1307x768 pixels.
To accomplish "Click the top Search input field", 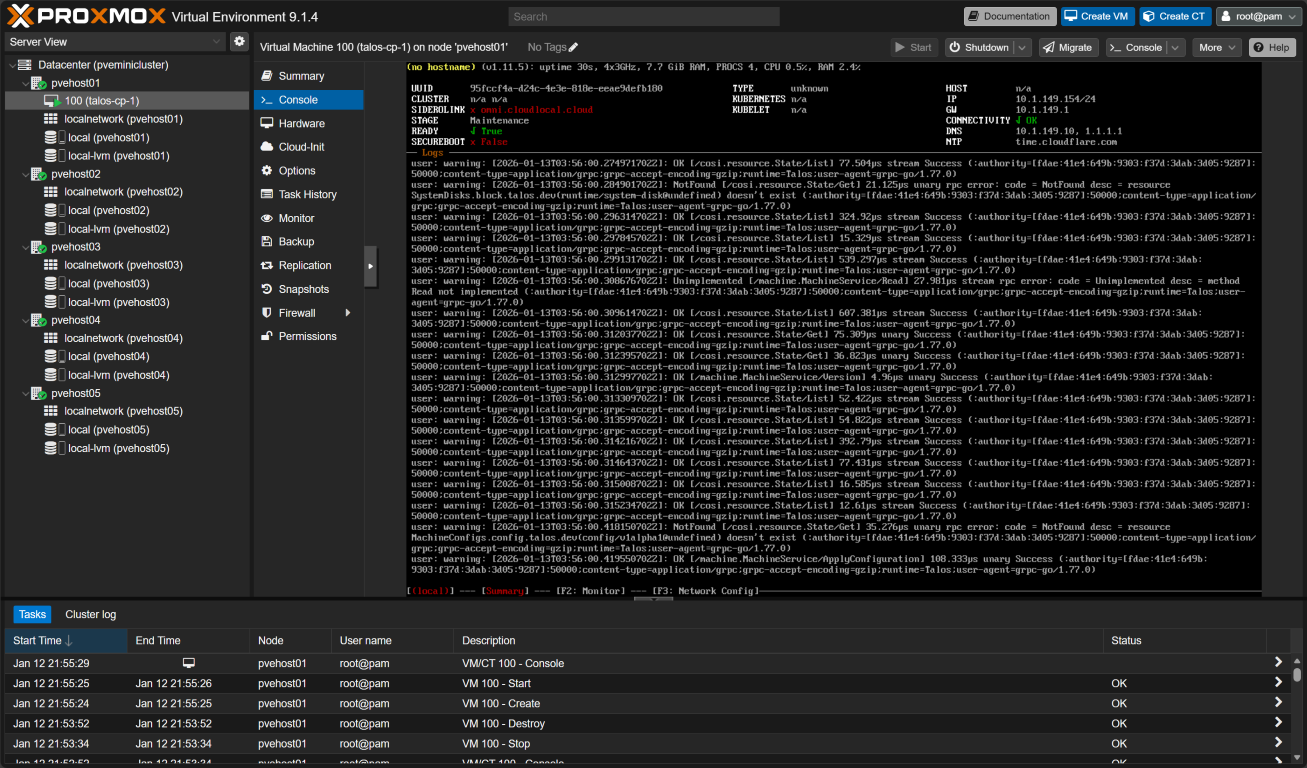I will coord(615,17).
